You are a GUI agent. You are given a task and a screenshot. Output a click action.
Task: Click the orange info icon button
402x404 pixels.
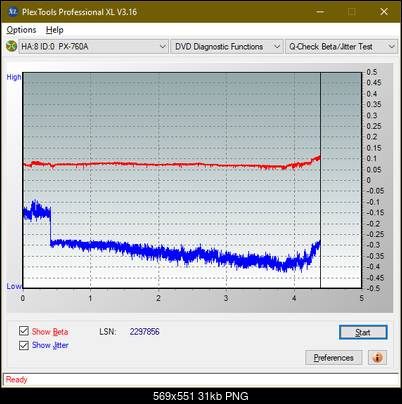coord(377,358)
